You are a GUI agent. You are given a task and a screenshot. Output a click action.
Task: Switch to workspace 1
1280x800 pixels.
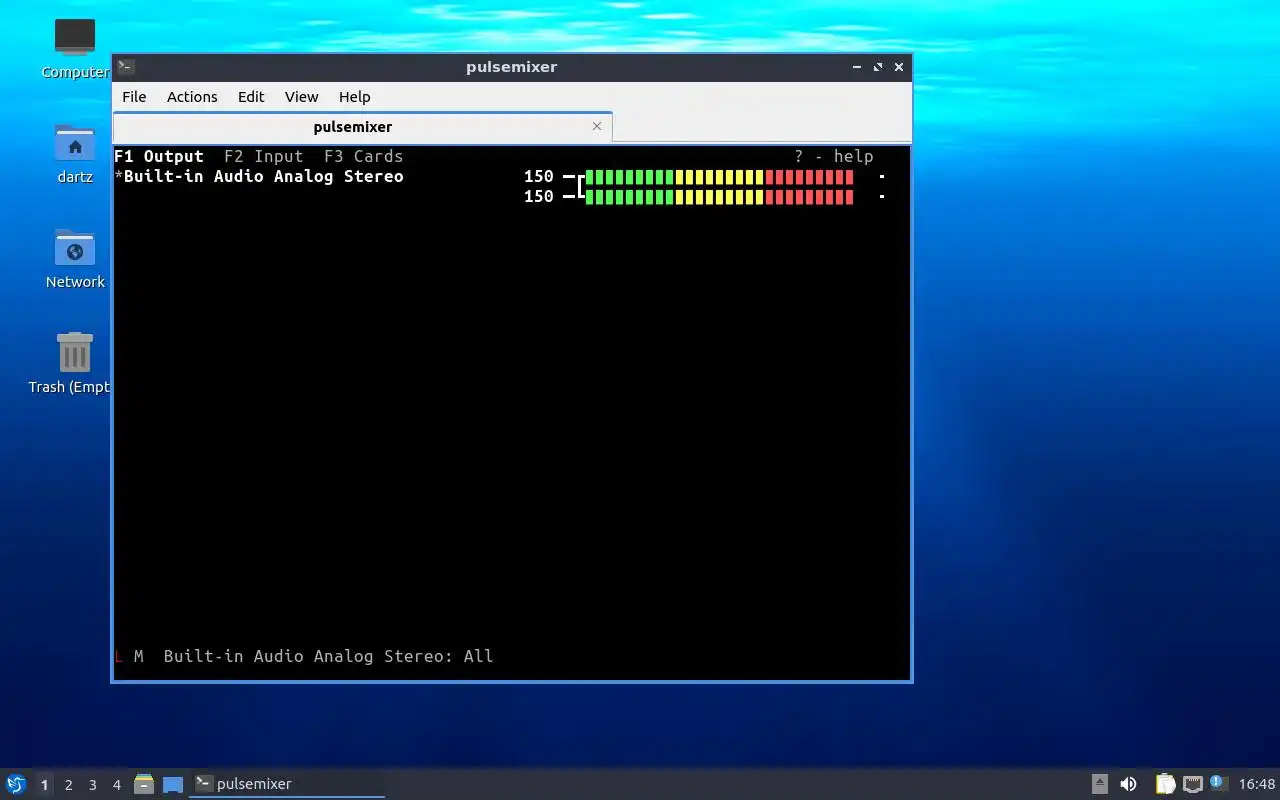[x=44, y=785]
